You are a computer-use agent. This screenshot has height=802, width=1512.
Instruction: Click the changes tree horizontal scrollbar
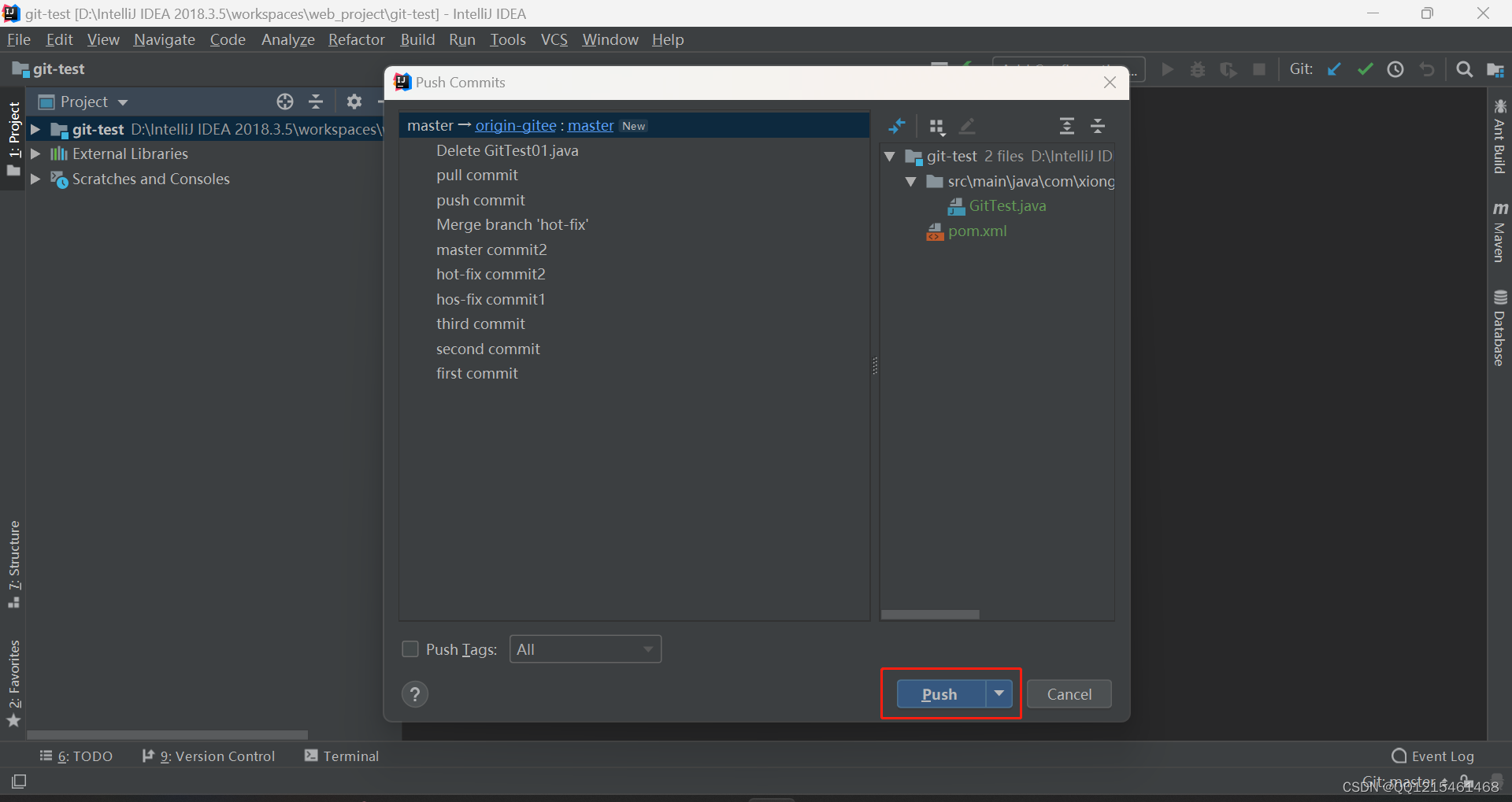(930, 615)
